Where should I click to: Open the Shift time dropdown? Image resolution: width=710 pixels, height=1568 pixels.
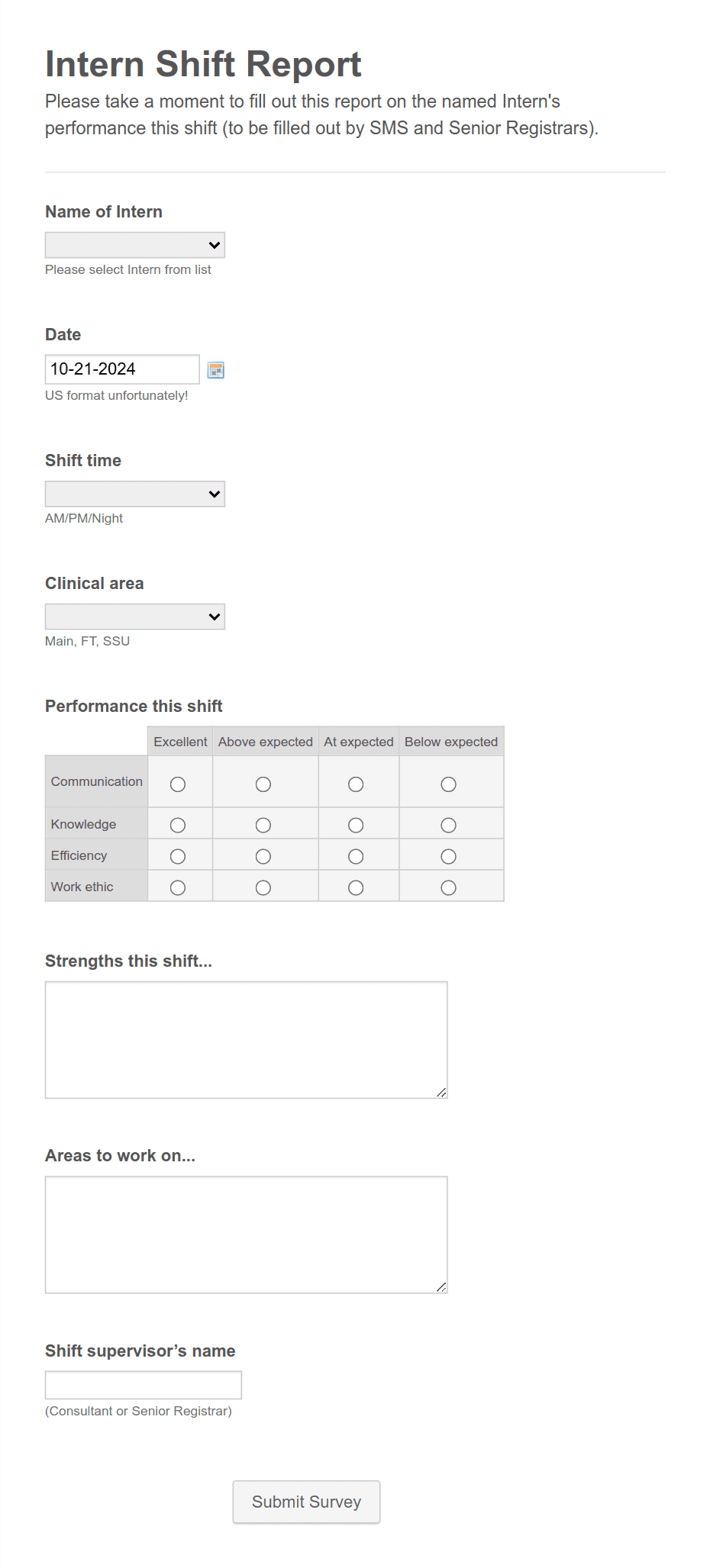coord(134,494)
